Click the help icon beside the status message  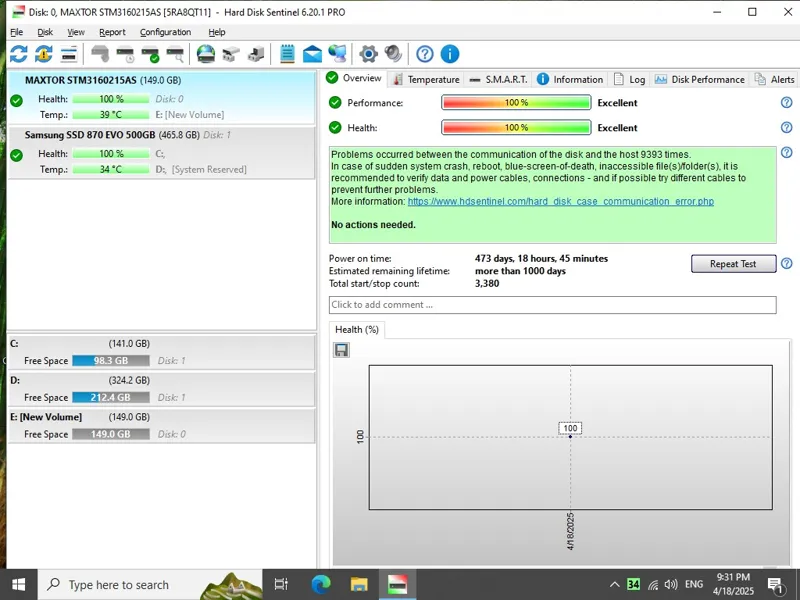point(786,152)
